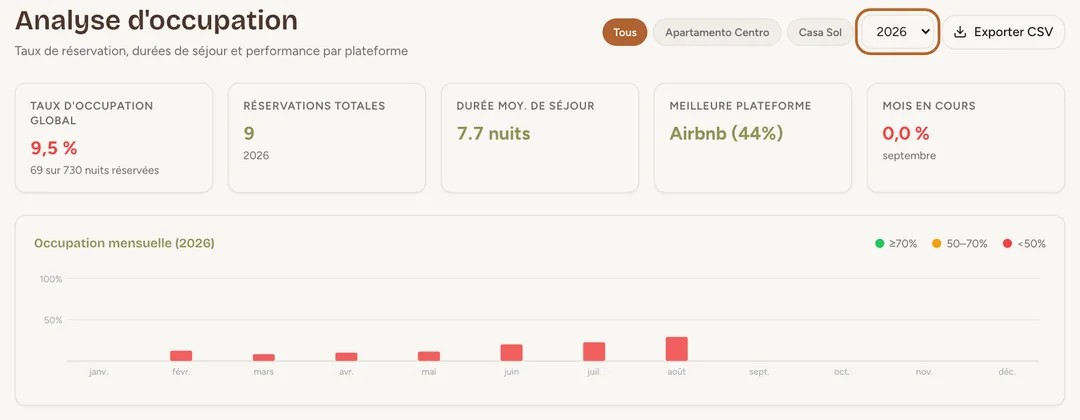Image resolution: width=1080 pixels, height=420 pixels.
Task: Click the orange 50–70% legend dot
Action: (937, 243)
